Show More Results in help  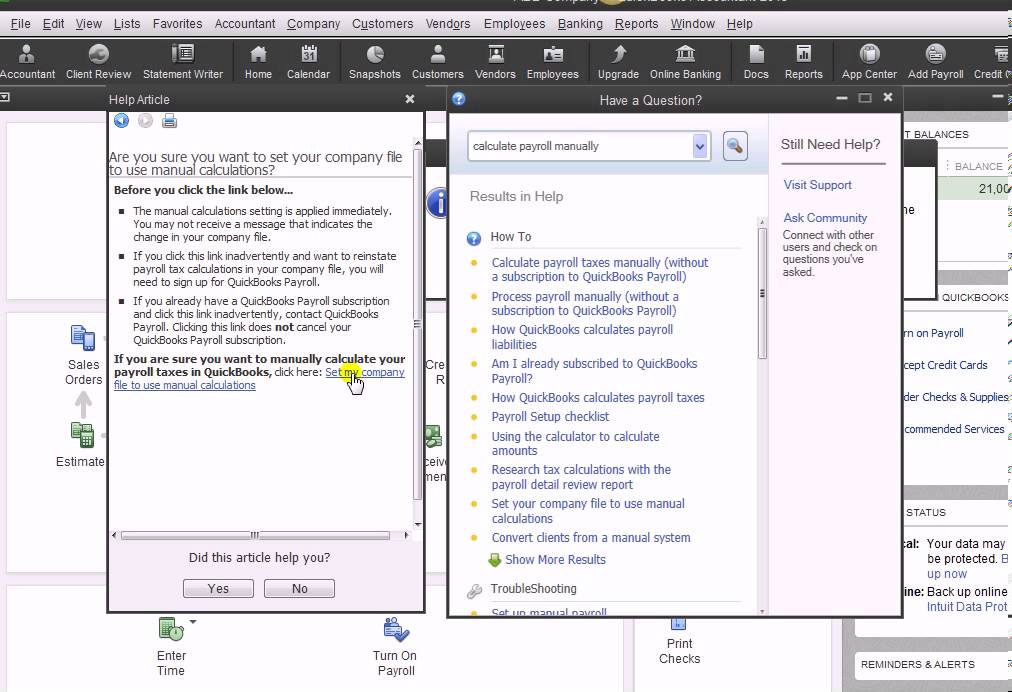(555, 560)
